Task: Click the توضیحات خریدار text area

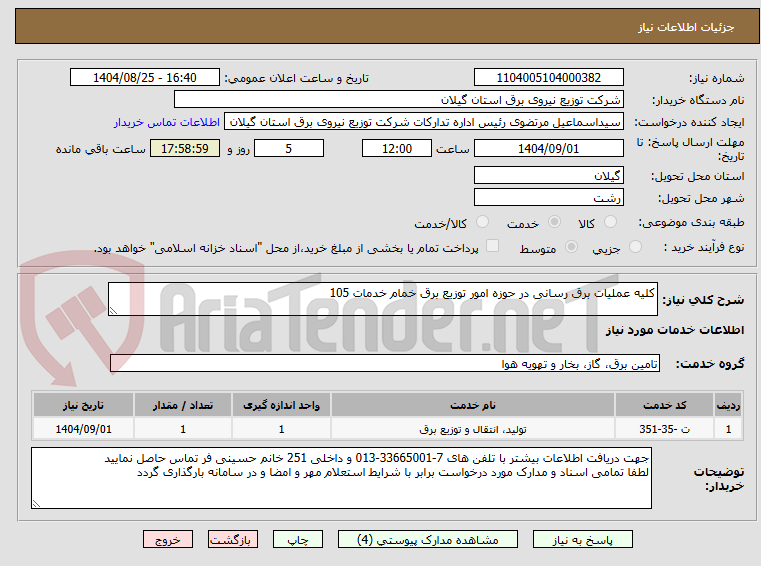Action: [341, 478]
